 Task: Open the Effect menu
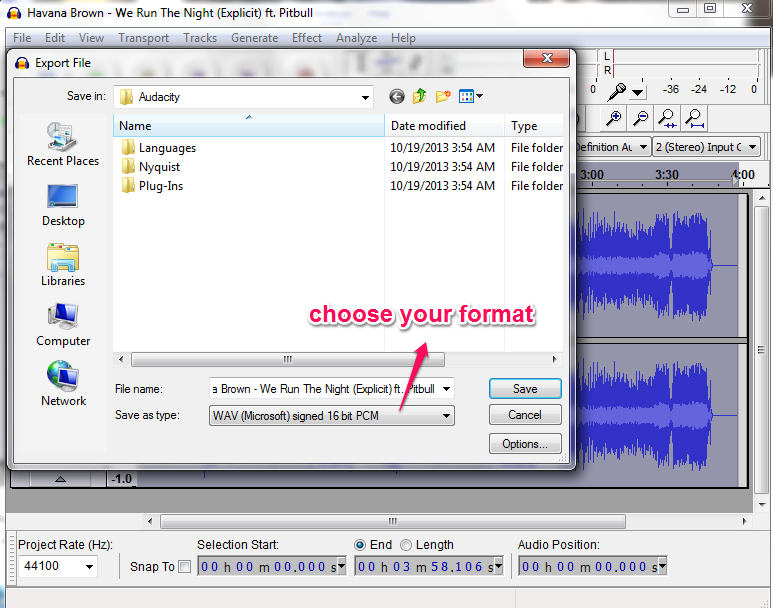[x=307, y=38]
